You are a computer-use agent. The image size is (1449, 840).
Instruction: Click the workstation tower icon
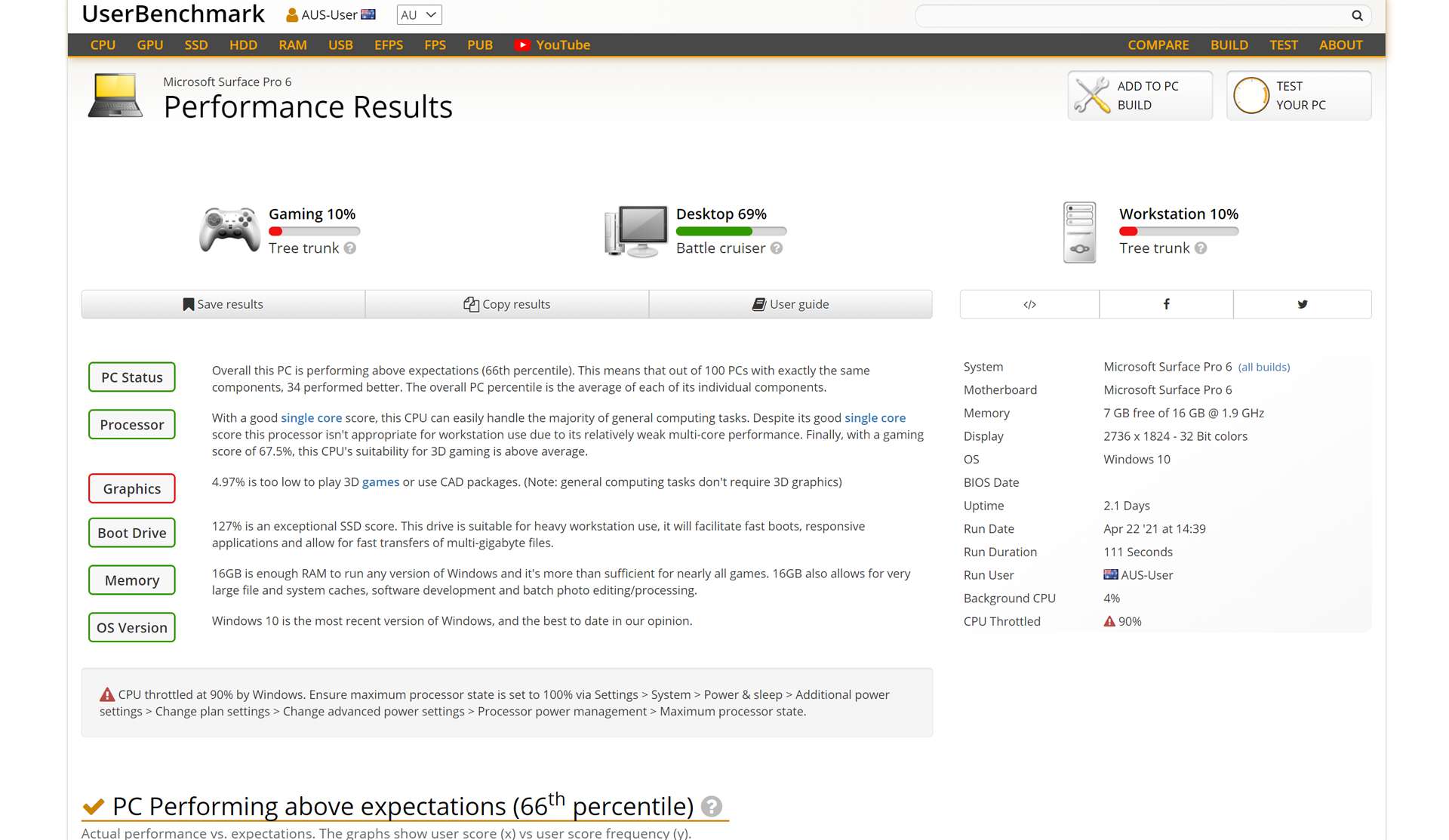click(1079, 232)
